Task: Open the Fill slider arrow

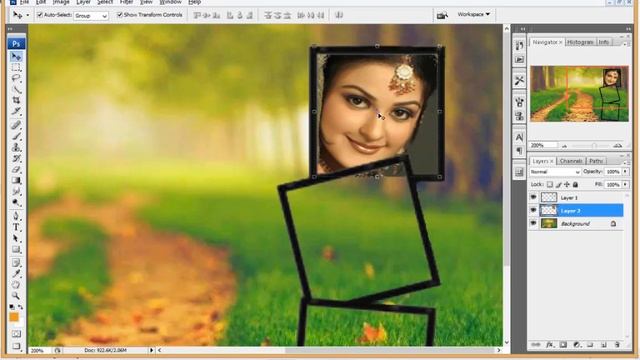Action: click(625, 184)
